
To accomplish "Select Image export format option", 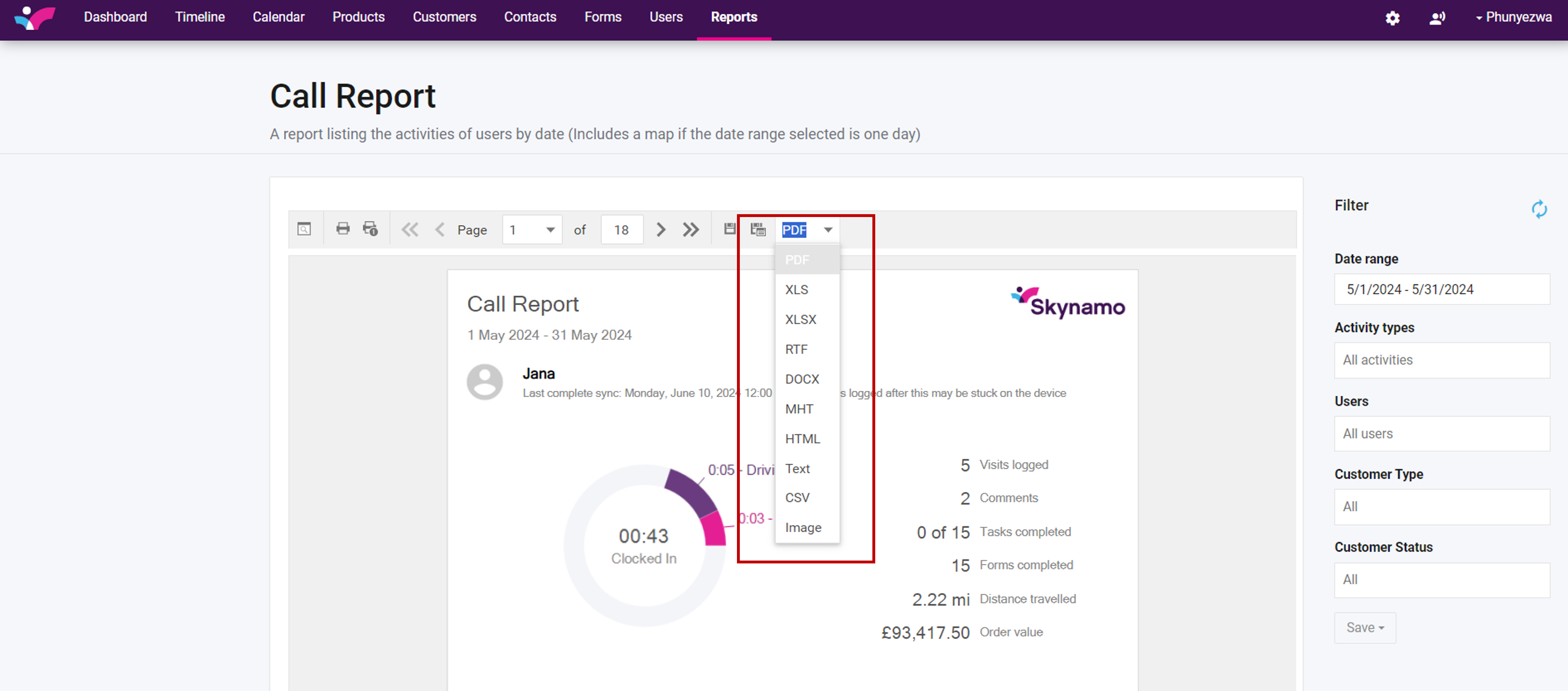I will click(803, 527).
